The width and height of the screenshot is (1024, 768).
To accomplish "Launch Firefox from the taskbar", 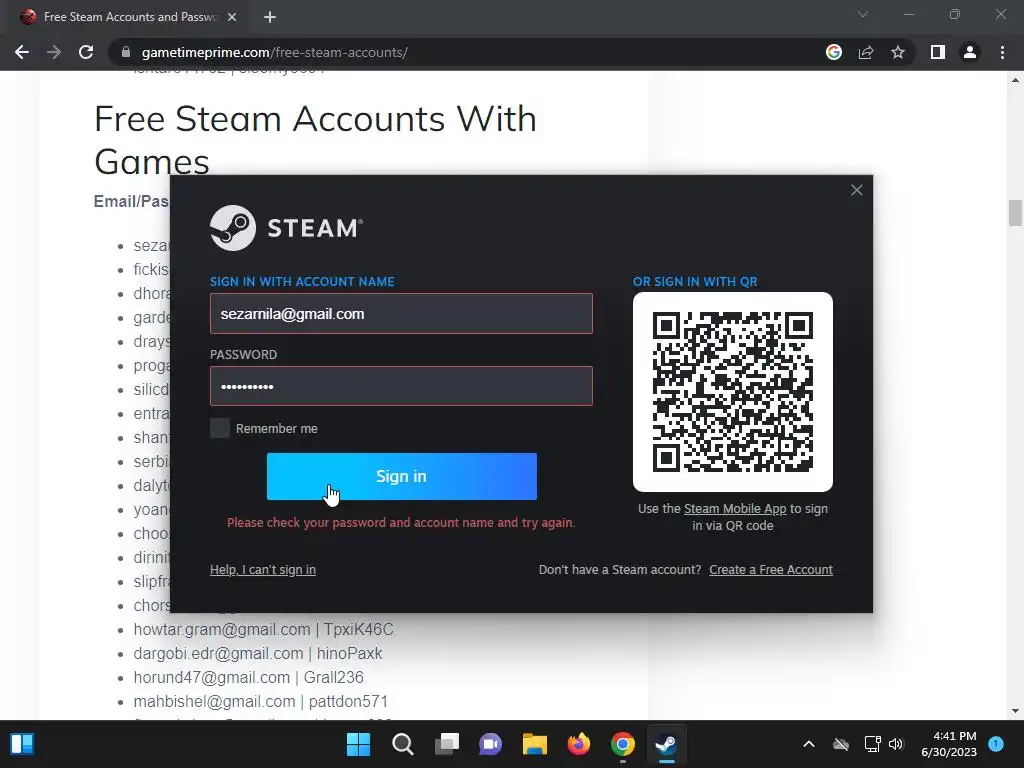I will click(579, 744).
